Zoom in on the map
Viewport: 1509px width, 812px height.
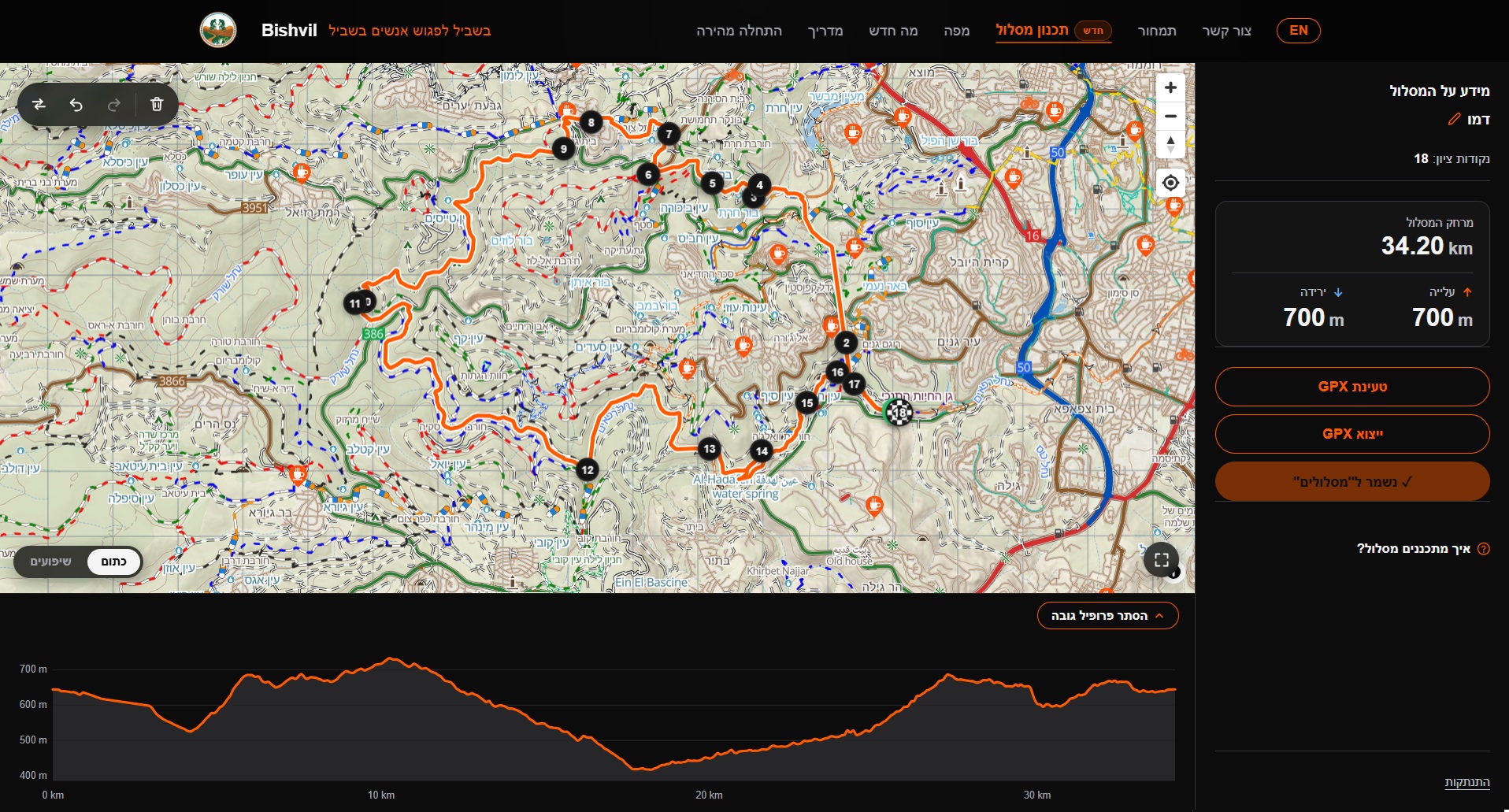(1170, 87)
